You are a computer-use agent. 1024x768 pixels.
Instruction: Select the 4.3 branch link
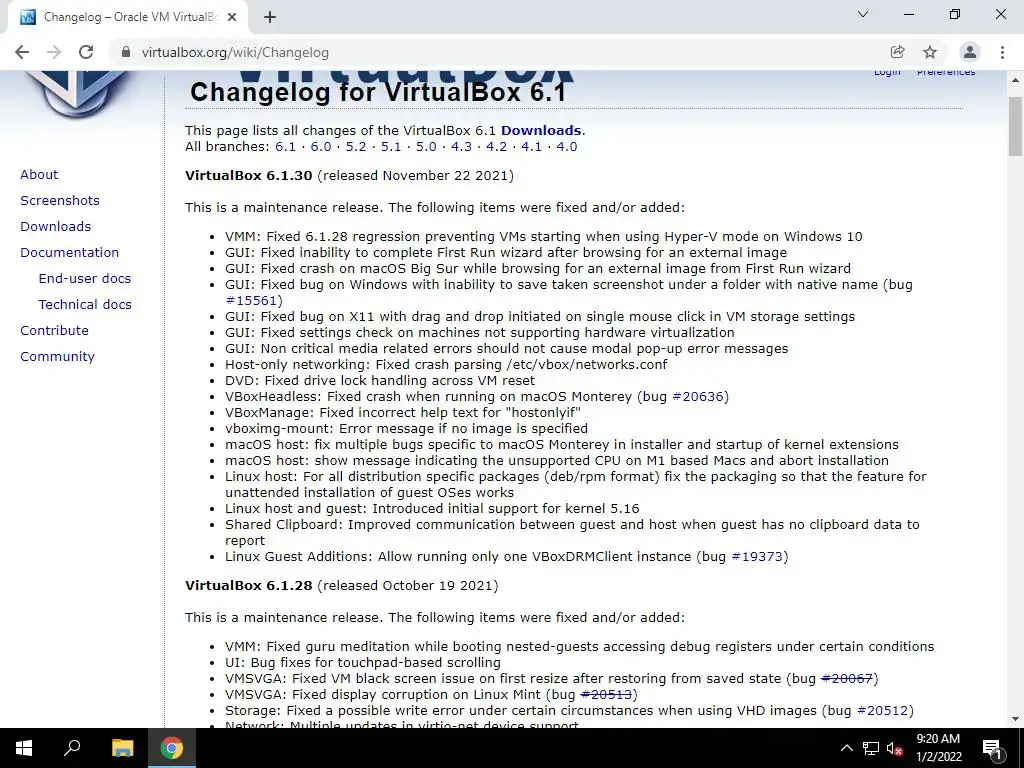pos(461,146)
